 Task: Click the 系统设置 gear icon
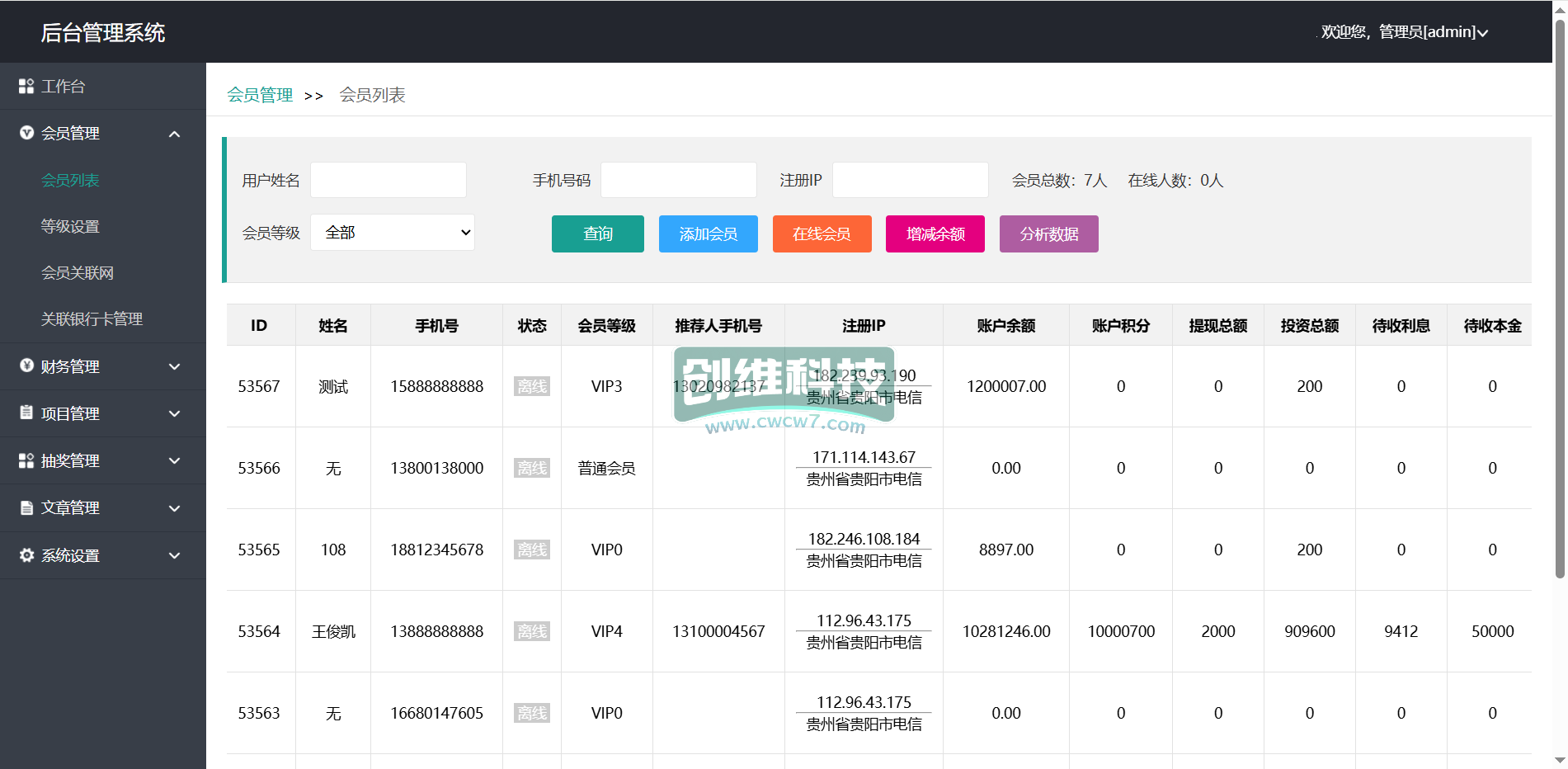point(26,555)
